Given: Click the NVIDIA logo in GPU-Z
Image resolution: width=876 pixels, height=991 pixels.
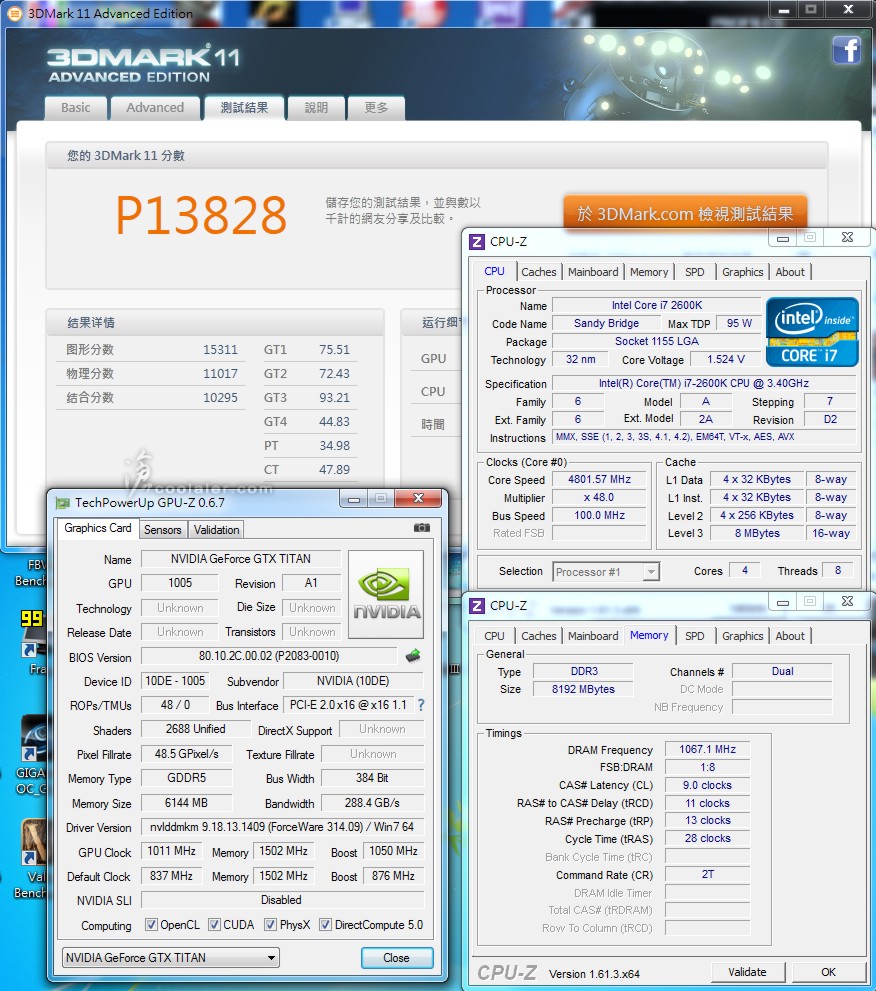Looking at the screenshot, I should [x=386, y=594].
